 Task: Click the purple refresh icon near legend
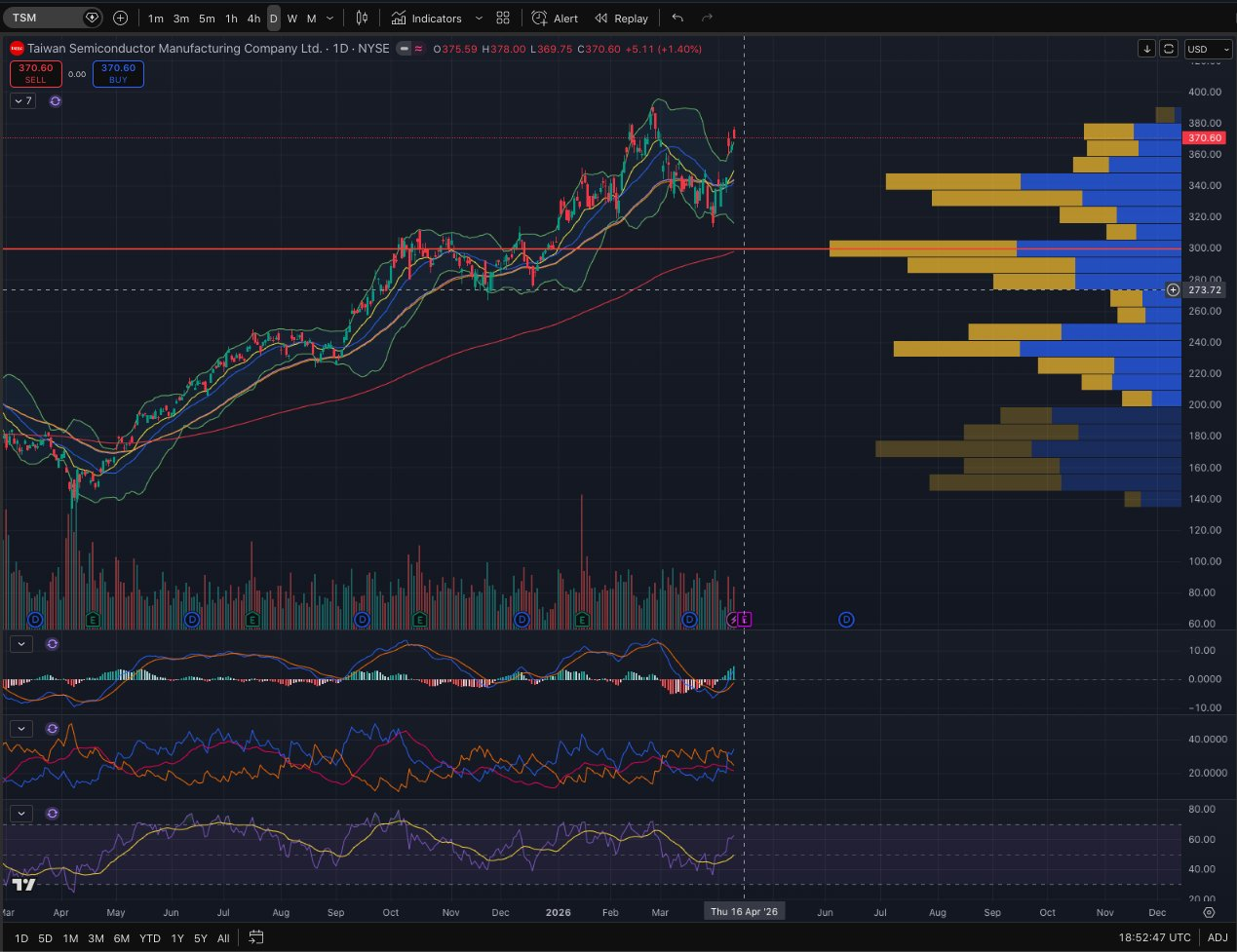(x=56, y=101)
